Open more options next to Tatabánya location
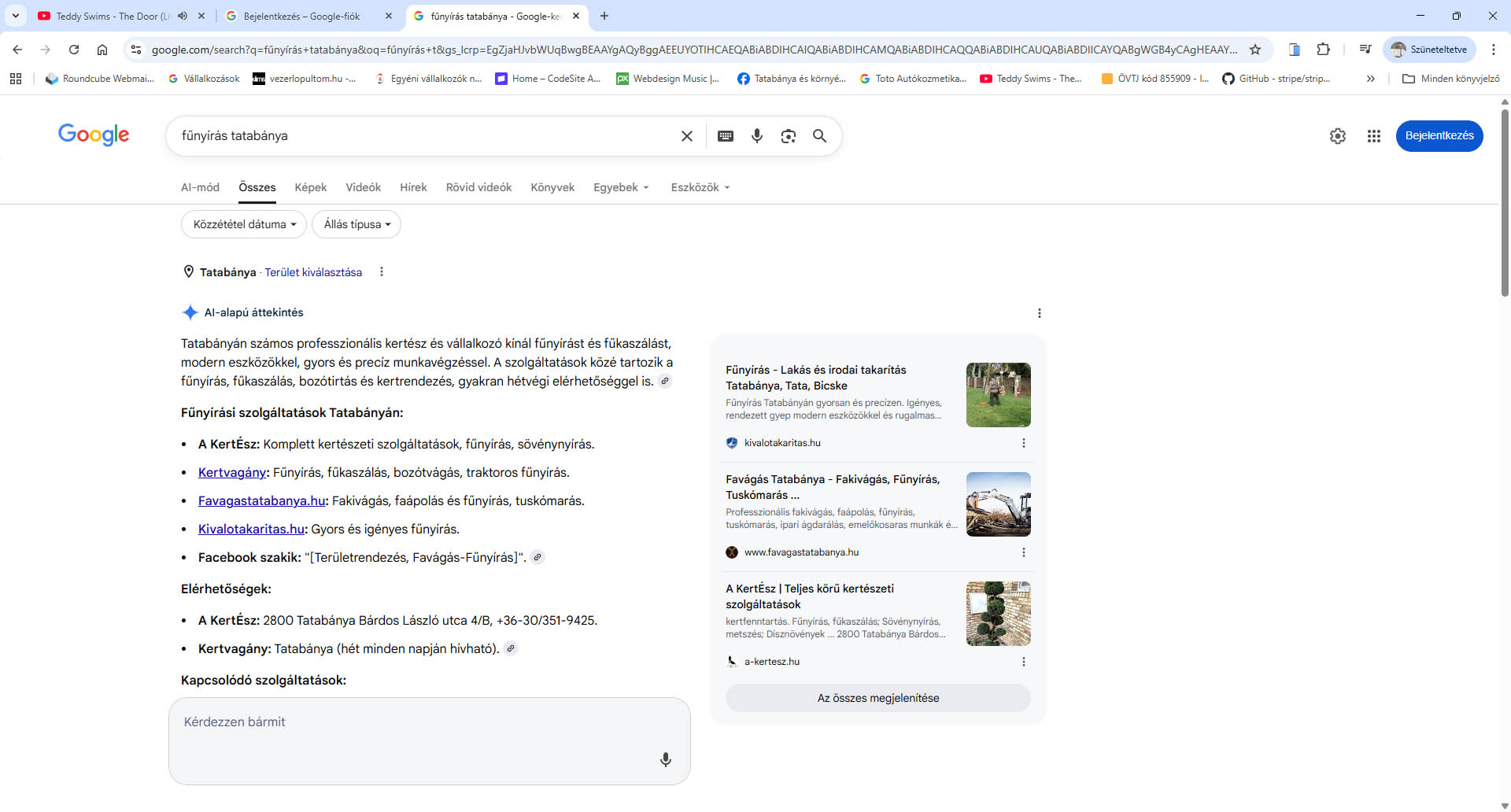The height and width of the screenshot is (812, 1511). coord(382,271)
